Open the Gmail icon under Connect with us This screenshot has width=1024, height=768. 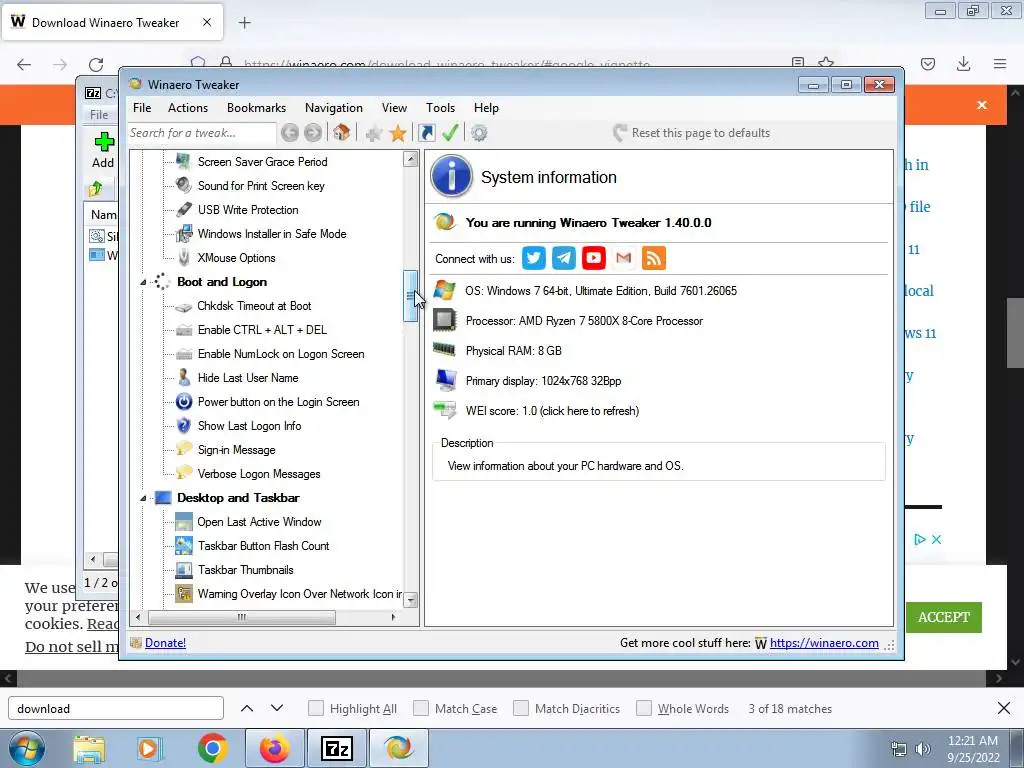point(624,258)
